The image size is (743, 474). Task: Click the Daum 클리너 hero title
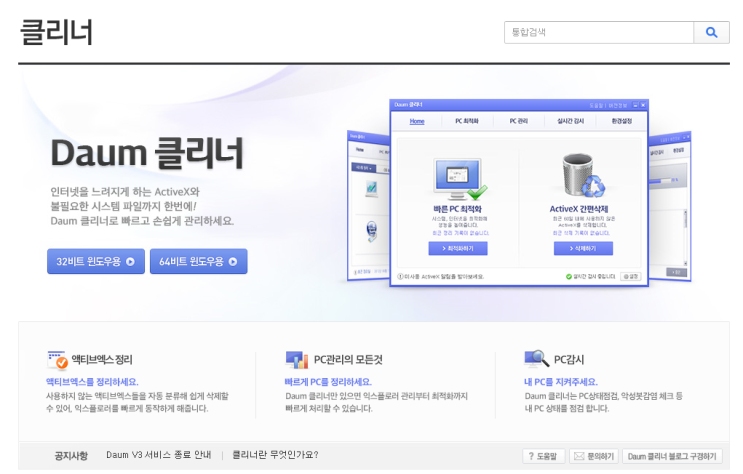[146, 153]
